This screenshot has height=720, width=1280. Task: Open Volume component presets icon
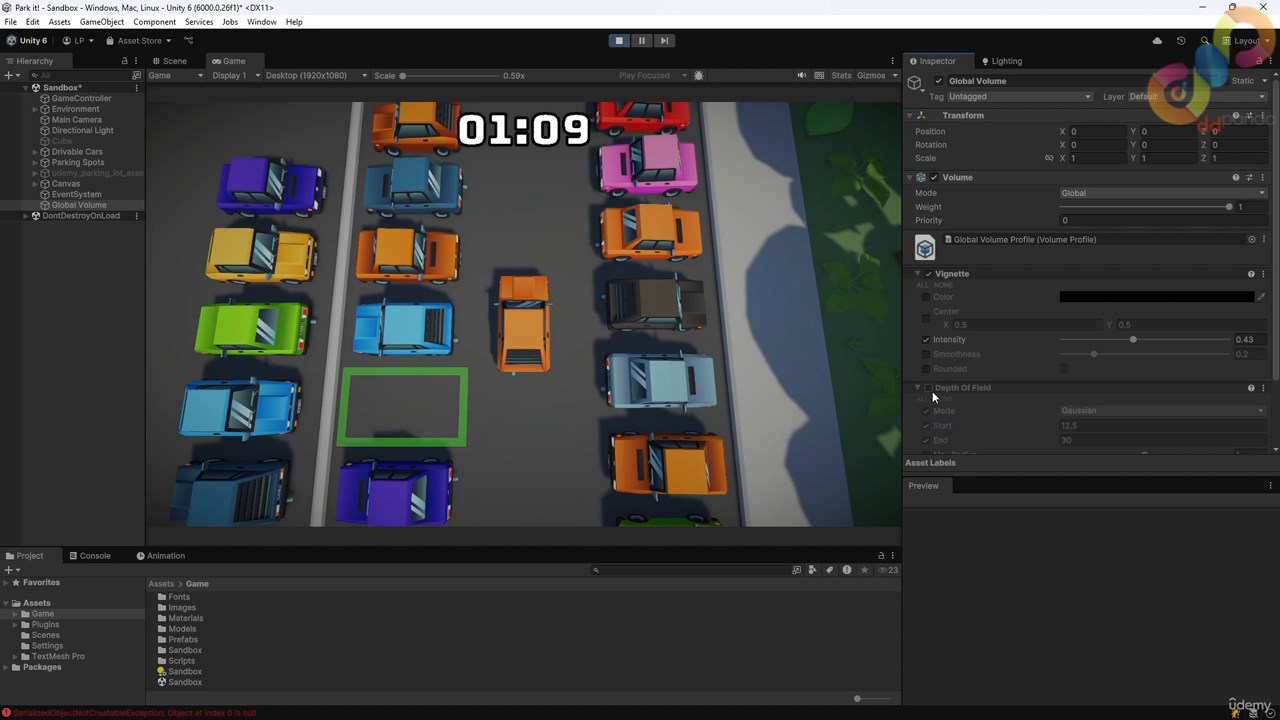pos(1249,178)
